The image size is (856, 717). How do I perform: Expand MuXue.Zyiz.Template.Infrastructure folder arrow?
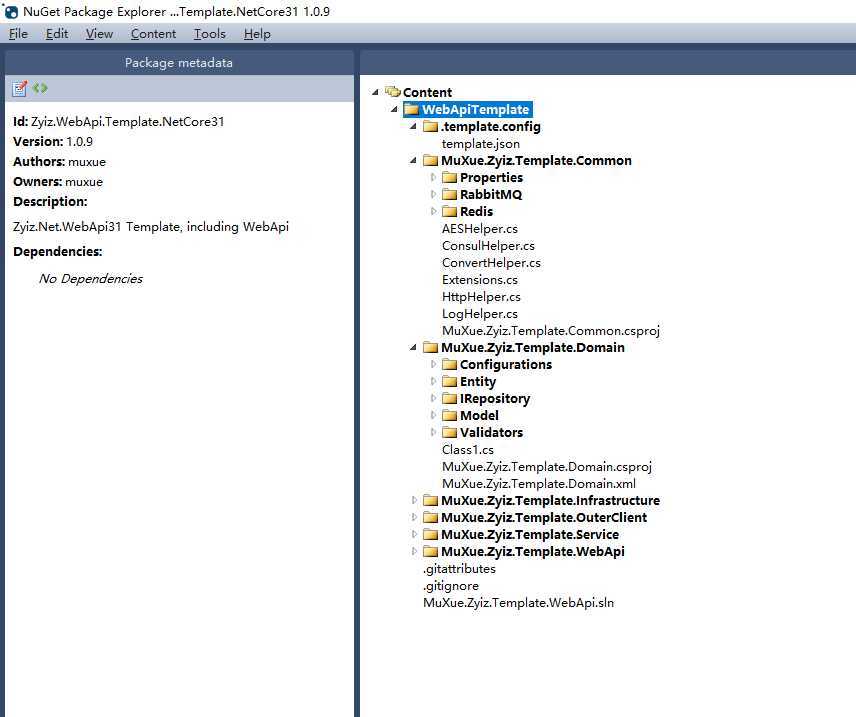click(414, 500)
